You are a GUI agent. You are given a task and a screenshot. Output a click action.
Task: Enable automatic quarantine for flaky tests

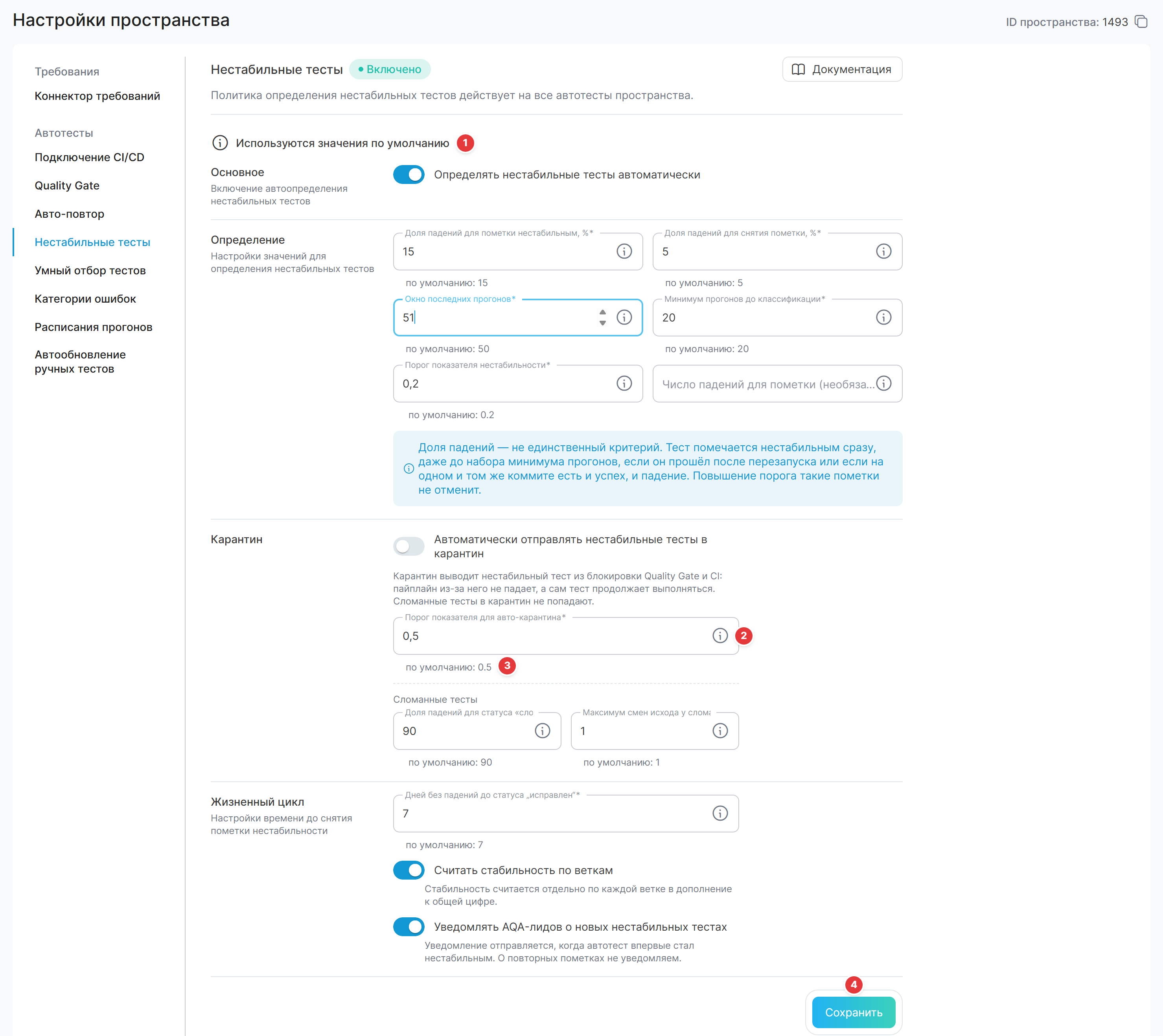[x=409, y=546]
